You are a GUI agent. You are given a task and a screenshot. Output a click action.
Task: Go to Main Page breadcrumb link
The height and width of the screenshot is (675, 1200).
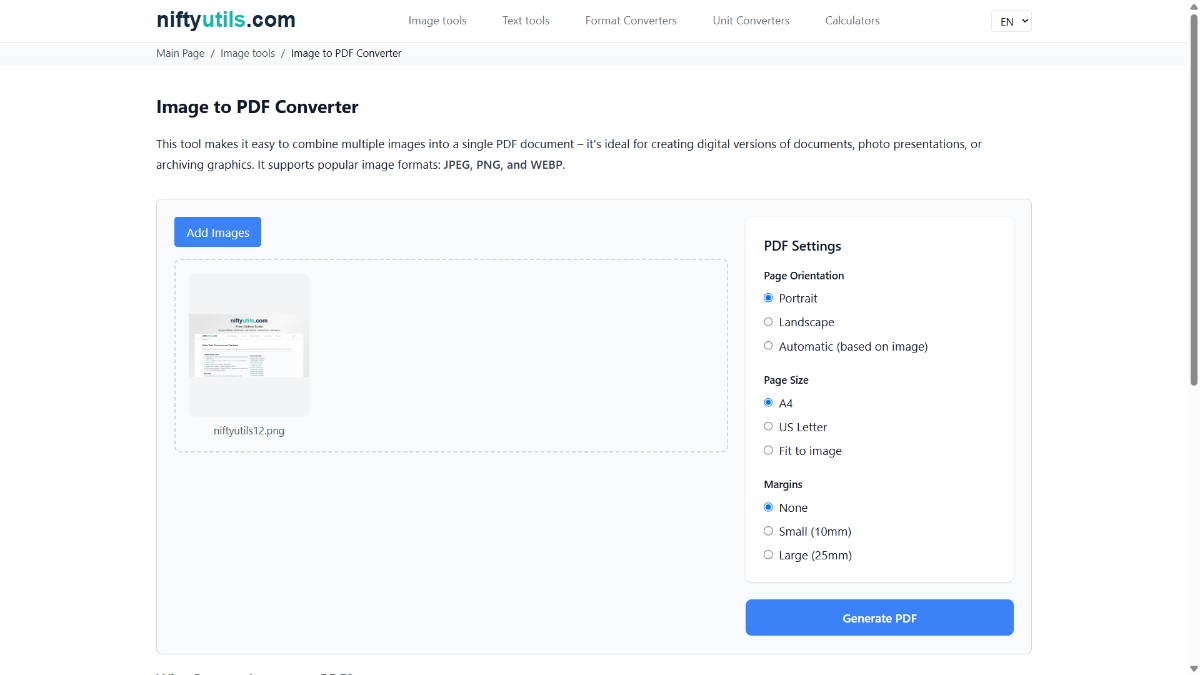coord(180,53)
